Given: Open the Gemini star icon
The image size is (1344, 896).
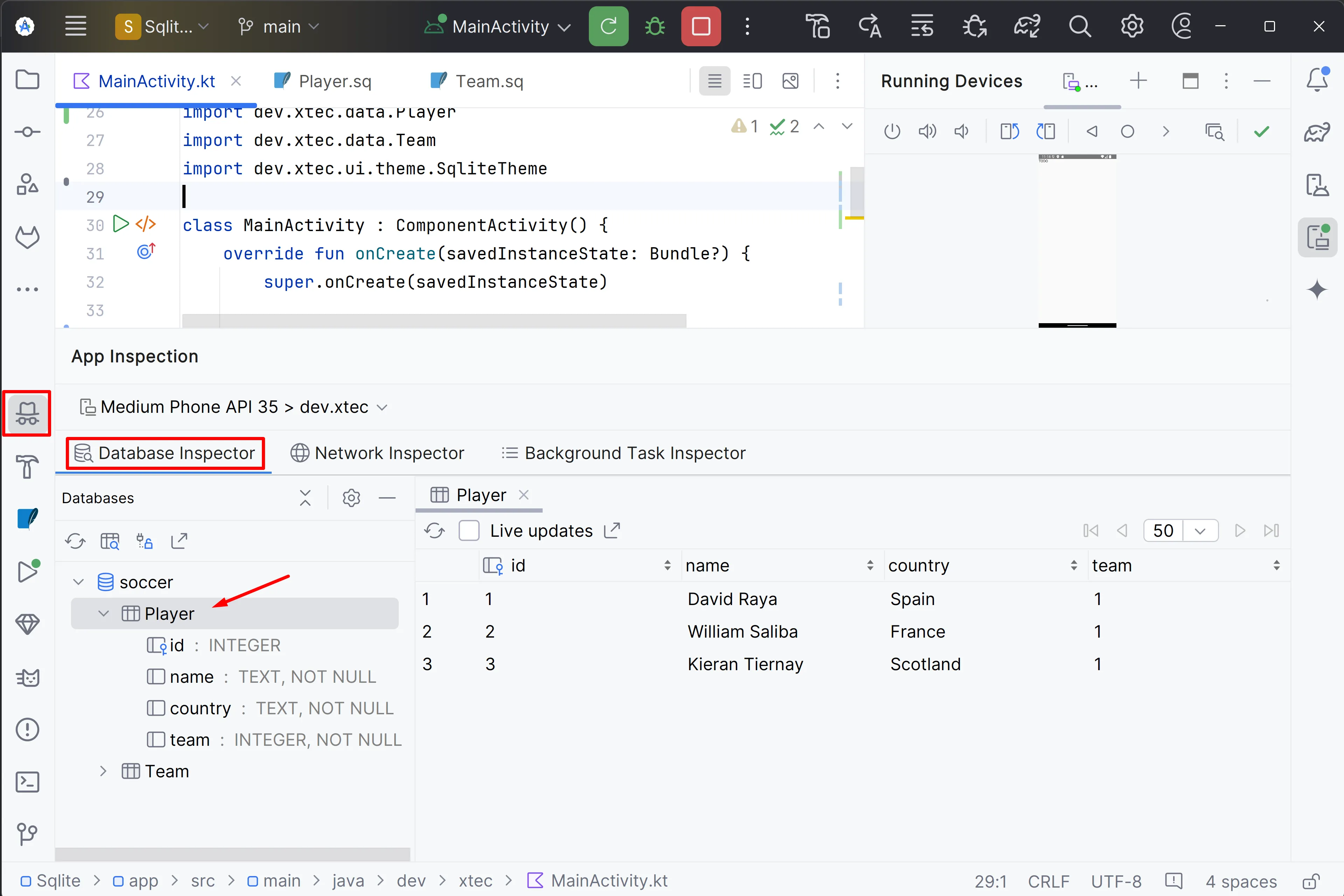Looking at the screenshot, I should point(1317,289).
